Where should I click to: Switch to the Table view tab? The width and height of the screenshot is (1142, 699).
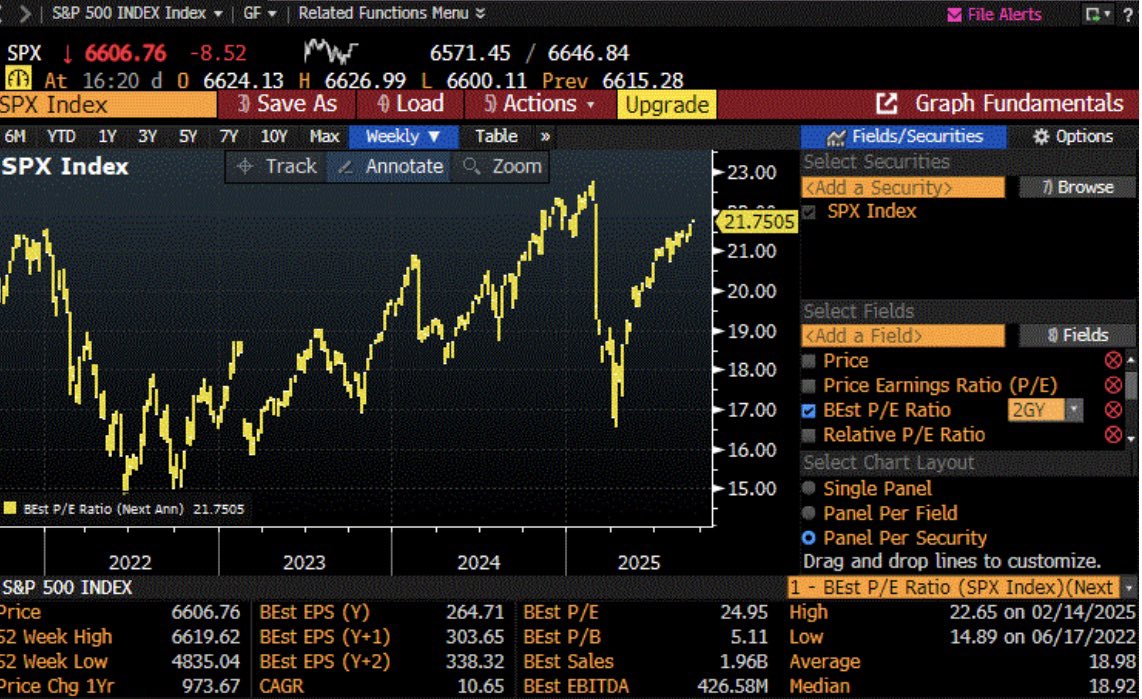click(496, 136)
